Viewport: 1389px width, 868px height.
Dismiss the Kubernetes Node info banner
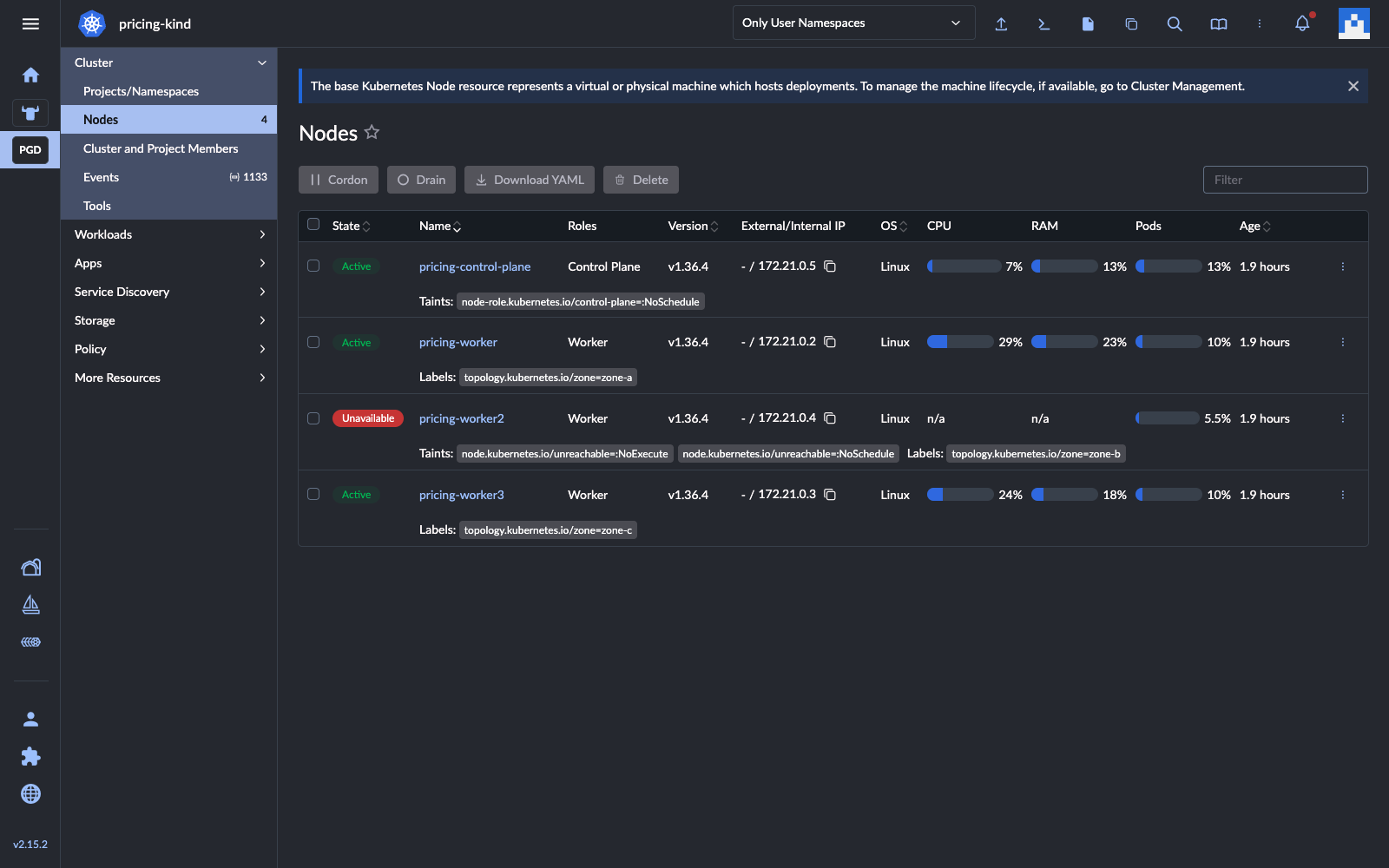1353,86
